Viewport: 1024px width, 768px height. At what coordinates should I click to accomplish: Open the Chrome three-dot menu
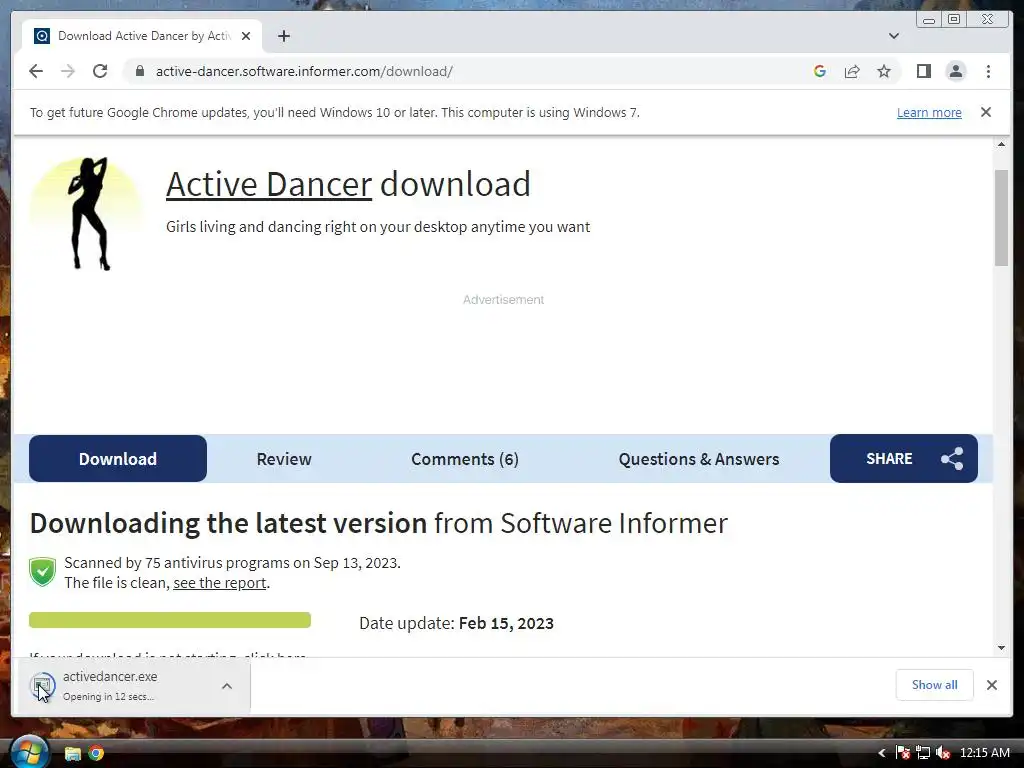[x=988, y=71]
